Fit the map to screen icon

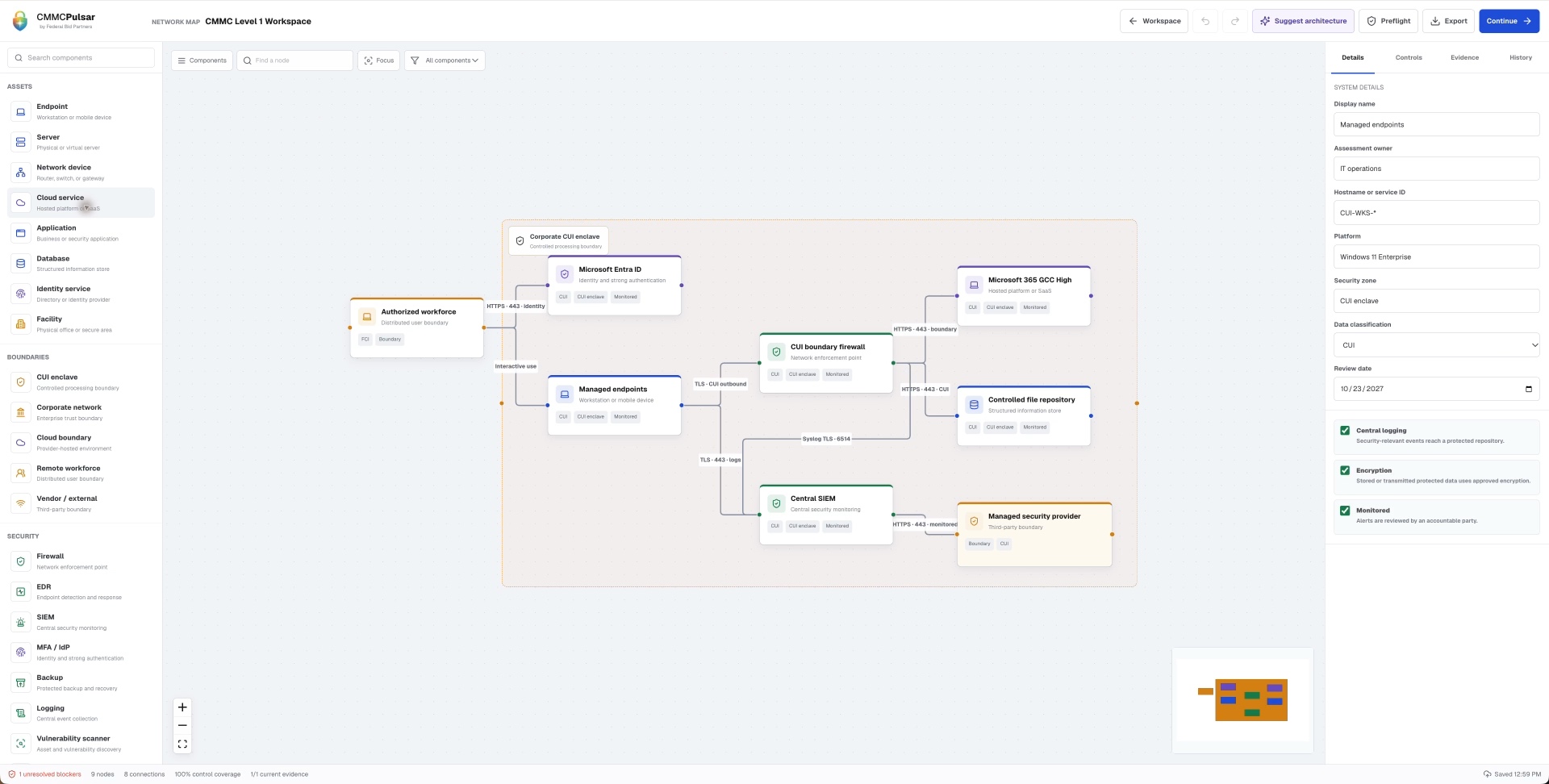(x=182, y=744)
